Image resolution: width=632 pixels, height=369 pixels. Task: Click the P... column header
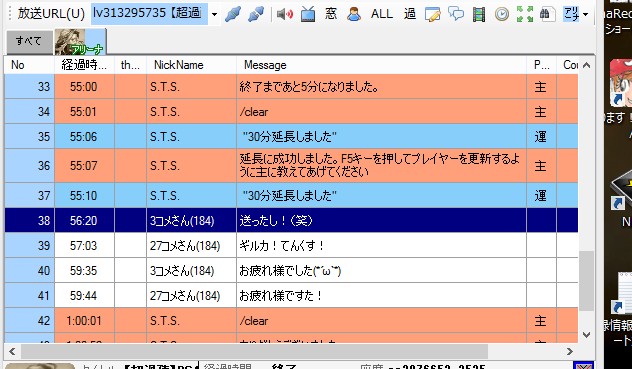coord(541,65)
